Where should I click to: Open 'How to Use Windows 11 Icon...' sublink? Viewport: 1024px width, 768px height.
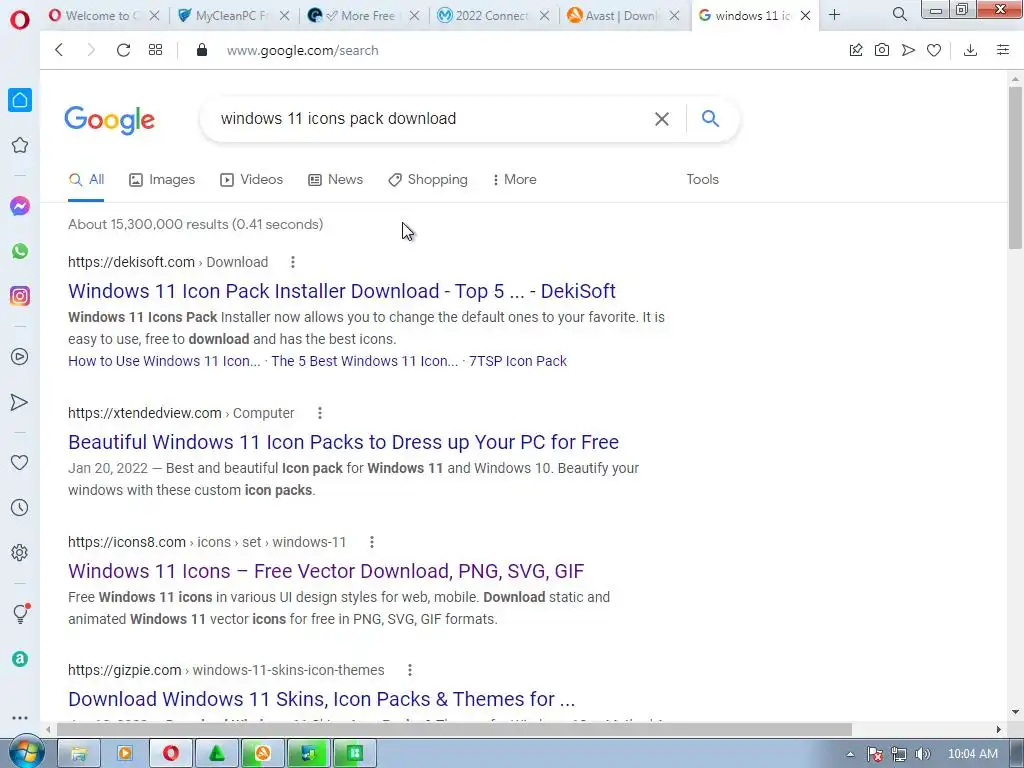point(164,361)
